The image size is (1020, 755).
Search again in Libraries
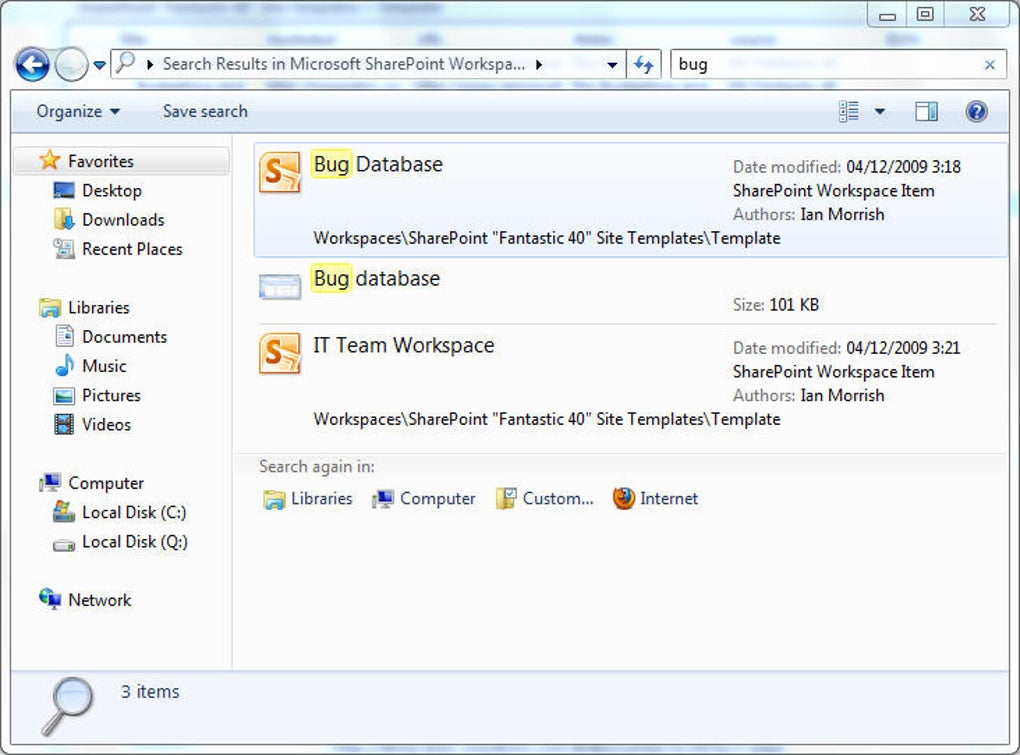(x=308, y=499)
